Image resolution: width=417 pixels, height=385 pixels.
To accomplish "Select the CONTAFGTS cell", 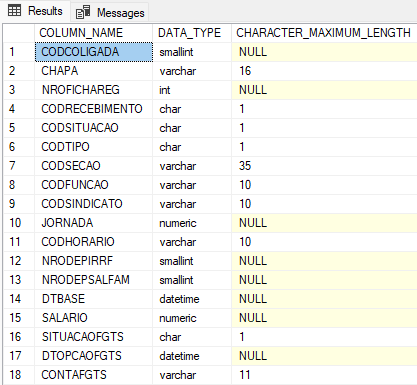I will (94, 375).
